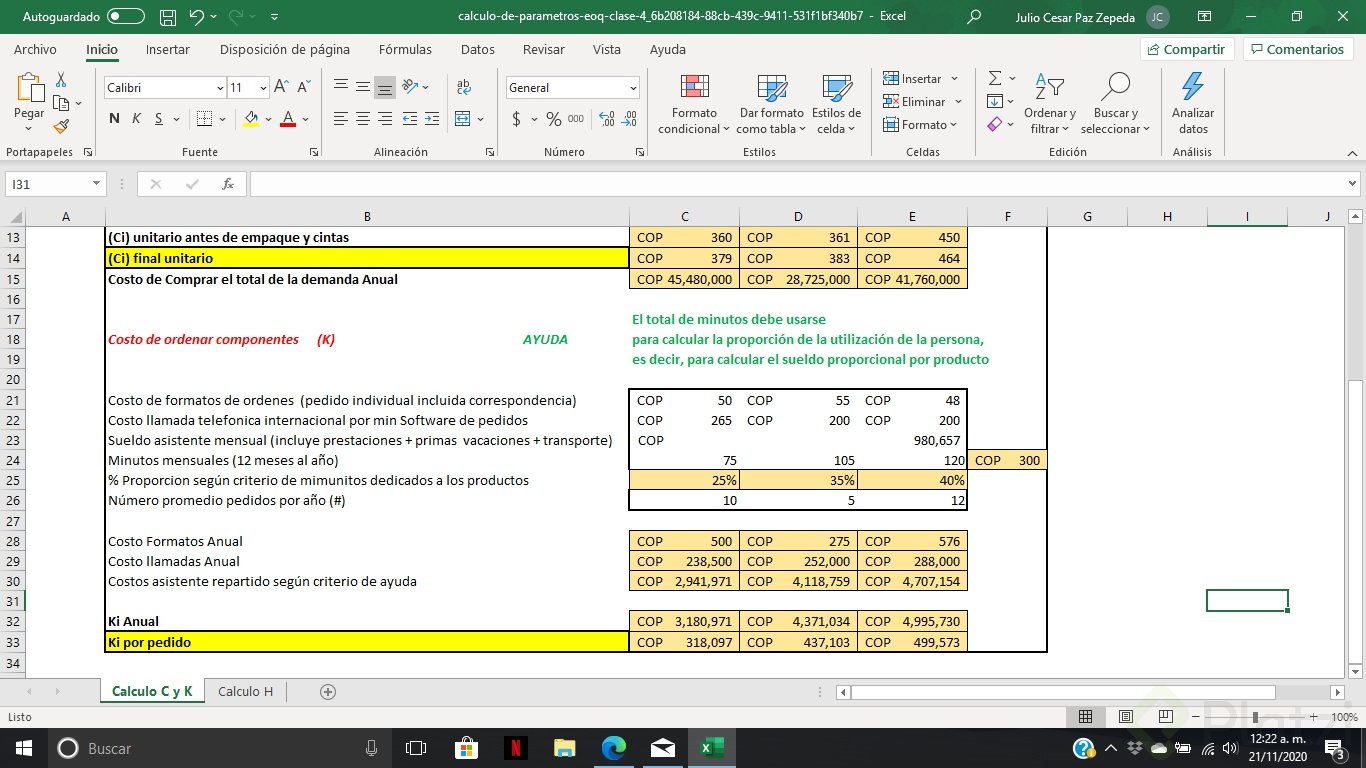1366x768 pixels.
Task: Switch to the Fórmulas ribbon tab
Action: (x=404, y=49)
